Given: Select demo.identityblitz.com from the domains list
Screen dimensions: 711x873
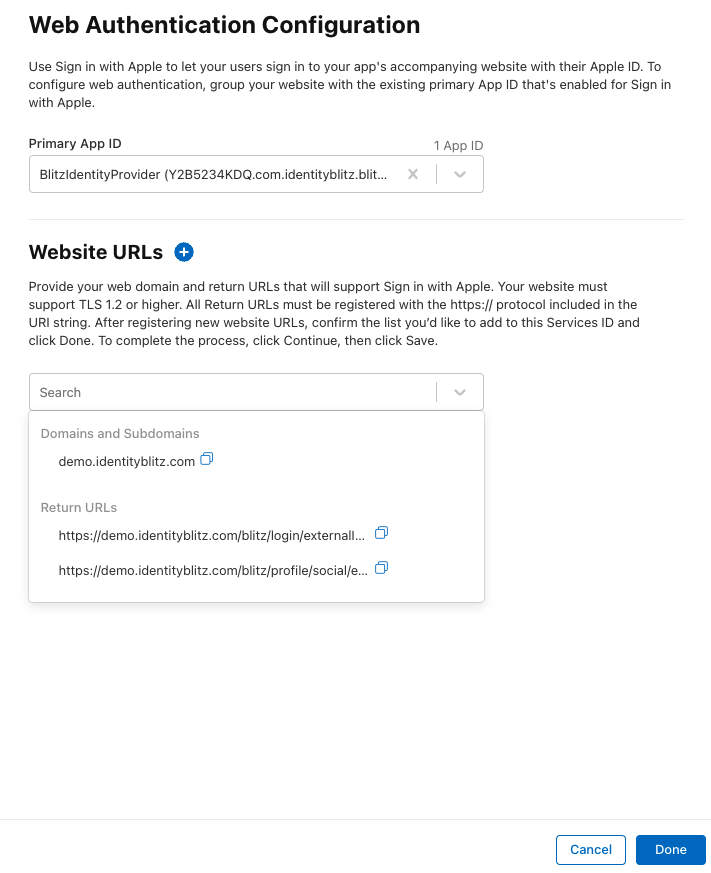Looking at the screenshot, I should tap(127, 462).
